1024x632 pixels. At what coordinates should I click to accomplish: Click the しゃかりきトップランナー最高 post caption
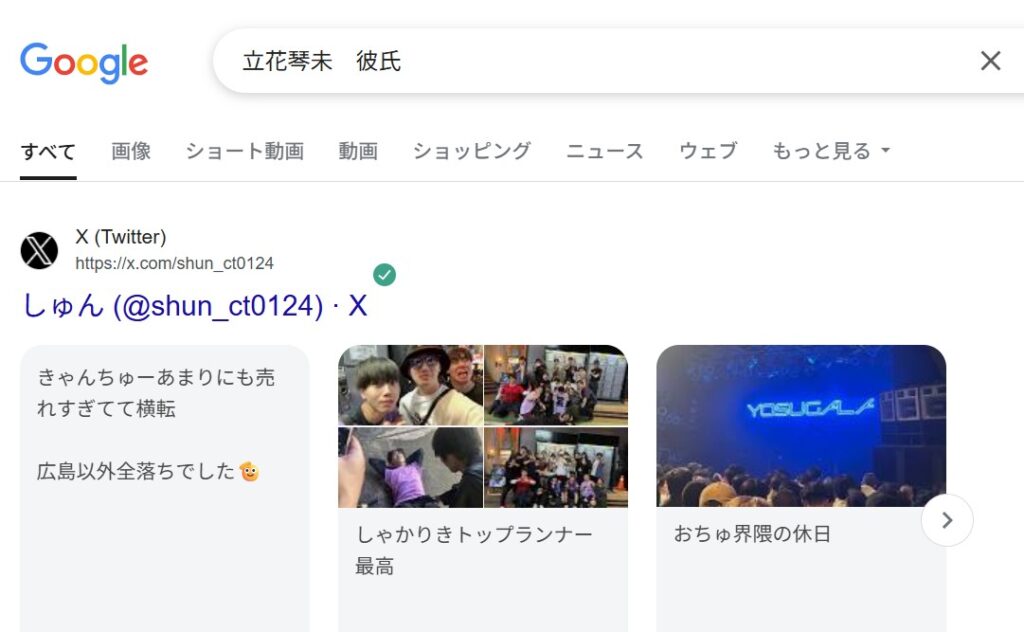click(474, 550)
